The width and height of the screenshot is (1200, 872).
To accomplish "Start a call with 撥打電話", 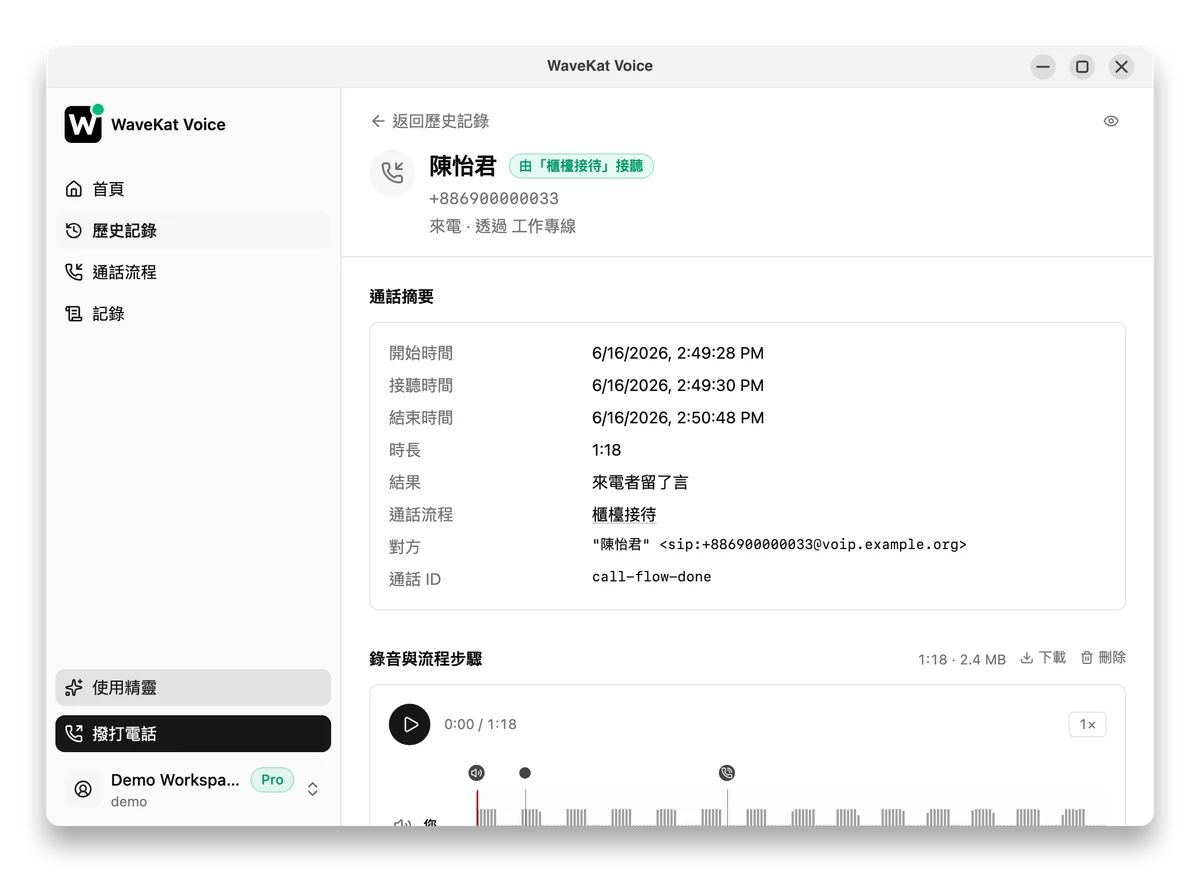I will click(193, 733).
